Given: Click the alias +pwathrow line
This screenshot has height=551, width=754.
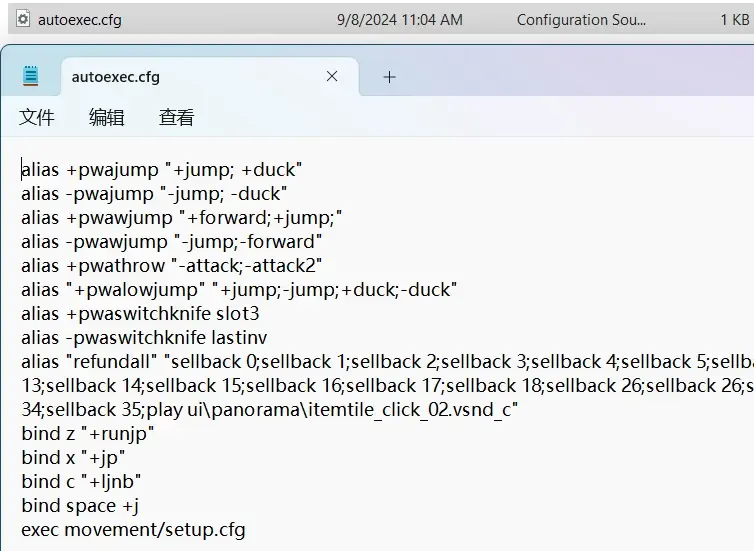Looking at the screenshot, I should click(x=171, y=265).
